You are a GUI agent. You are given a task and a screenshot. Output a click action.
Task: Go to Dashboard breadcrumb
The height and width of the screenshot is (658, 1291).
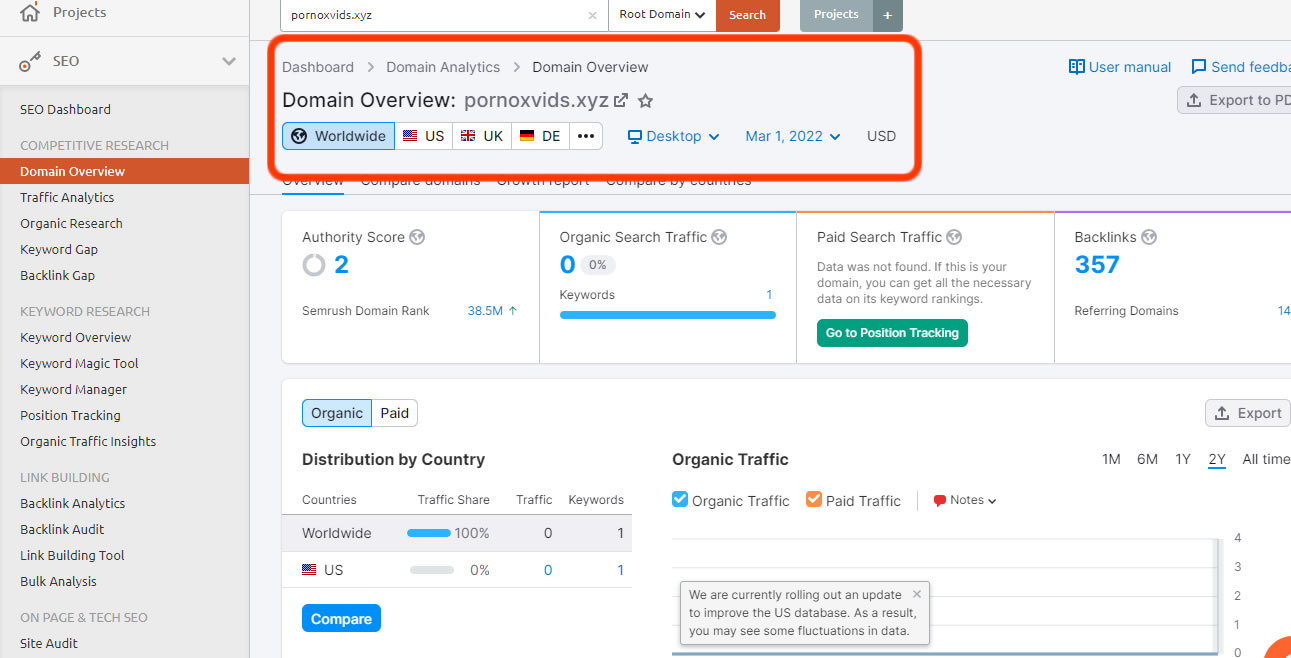click(318, 67)
